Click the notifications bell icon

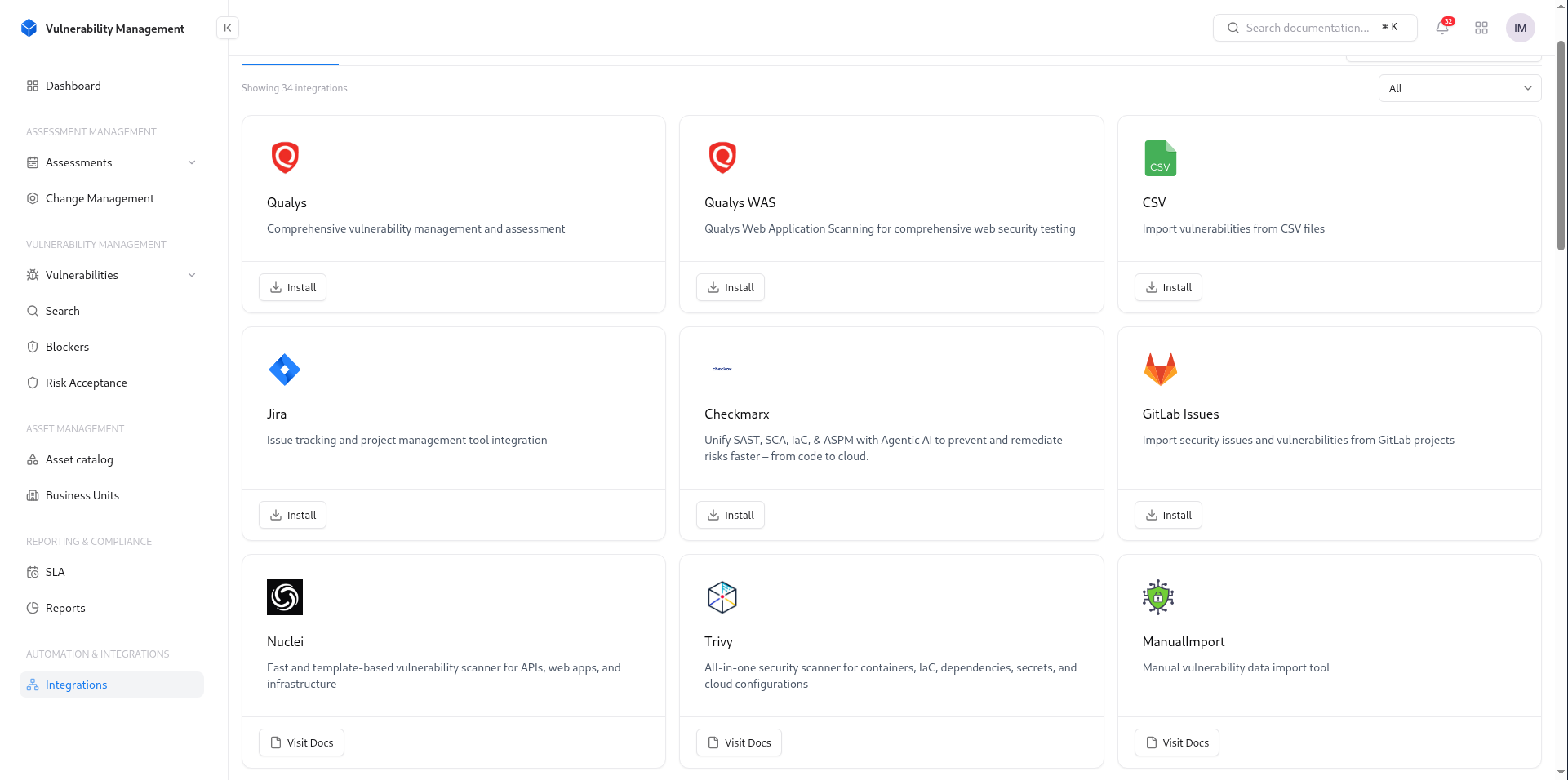coord(1442,28)
